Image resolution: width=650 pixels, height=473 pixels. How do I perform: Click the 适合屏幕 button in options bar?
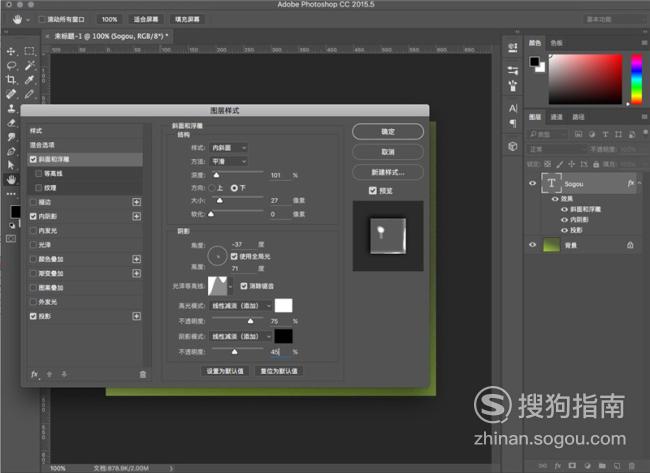(146, 19)
